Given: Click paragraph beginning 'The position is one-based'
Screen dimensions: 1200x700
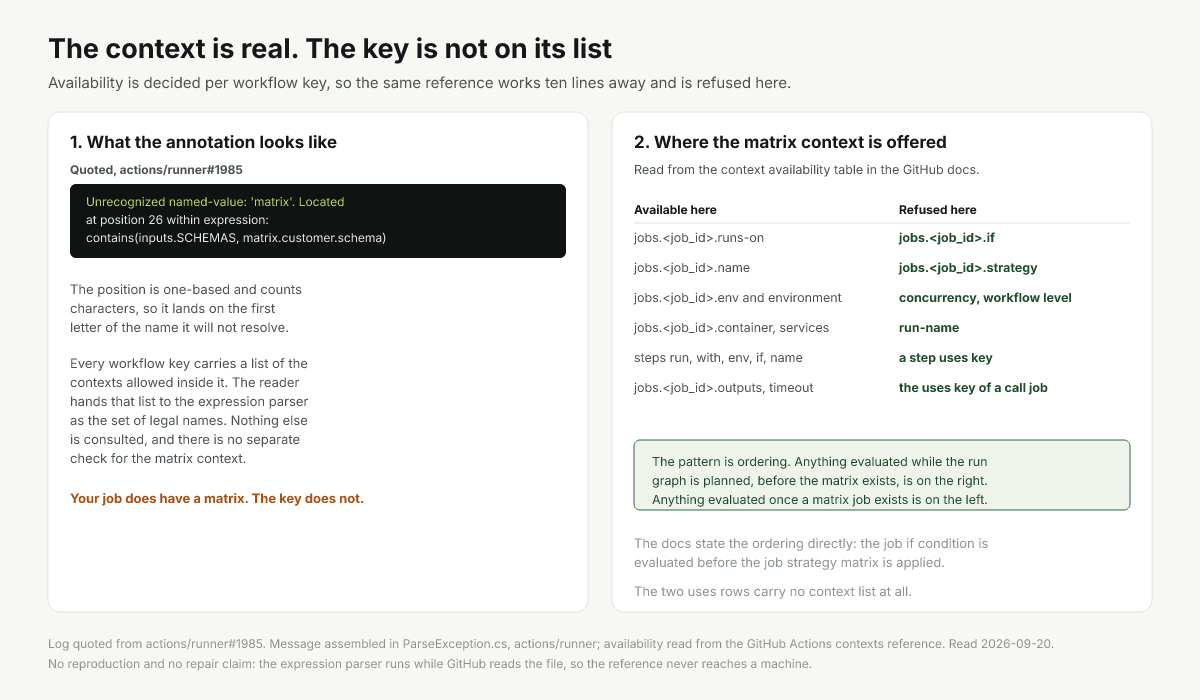Looking at the screenshot, I should coord(186,308).
